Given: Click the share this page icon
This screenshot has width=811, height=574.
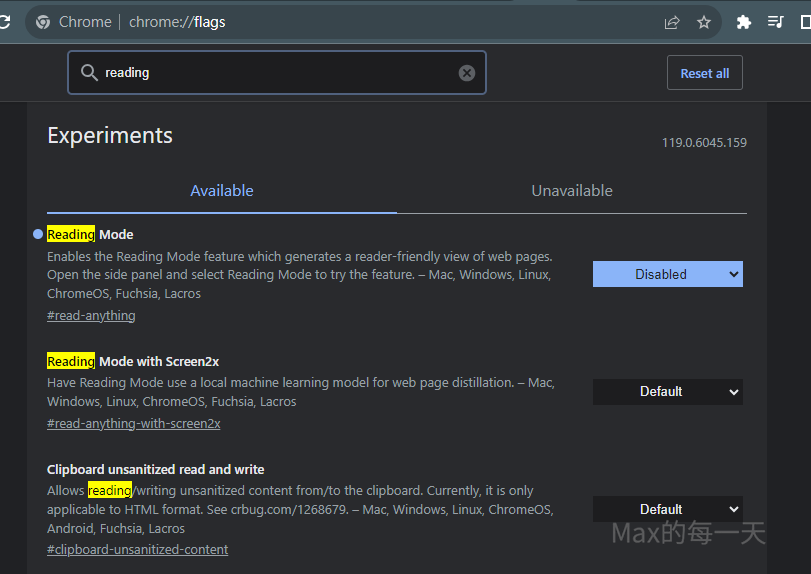Looking at the screenshot, I should pos(672,22).
